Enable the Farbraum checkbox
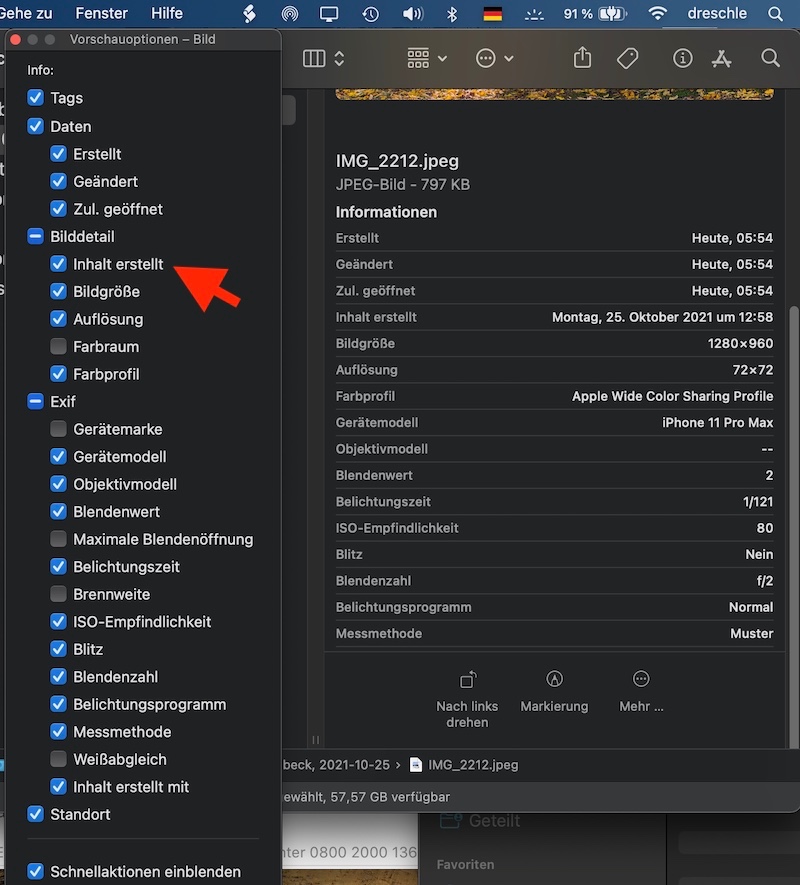Image resolution: width=800 pixels, height=885 pixels. 59,347
